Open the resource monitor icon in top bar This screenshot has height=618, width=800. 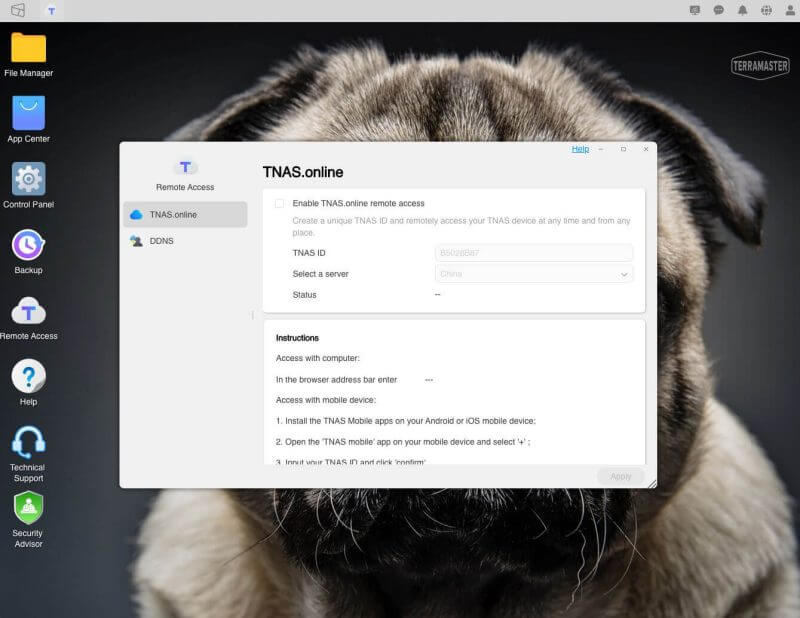pyautogui.click(x=694, y=10)
